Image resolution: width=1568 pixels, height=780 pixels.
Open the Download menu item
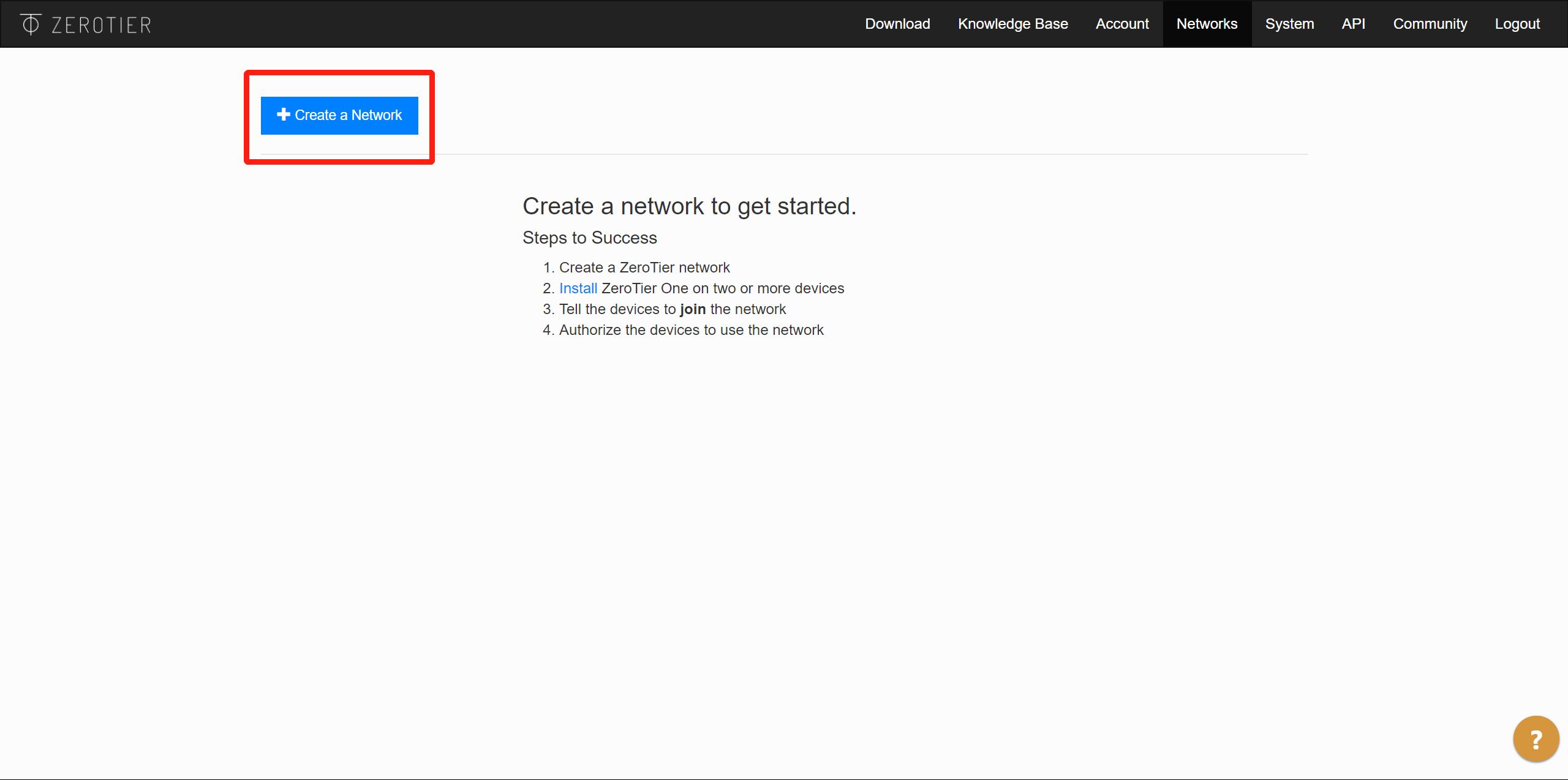(x=897, y=24)
